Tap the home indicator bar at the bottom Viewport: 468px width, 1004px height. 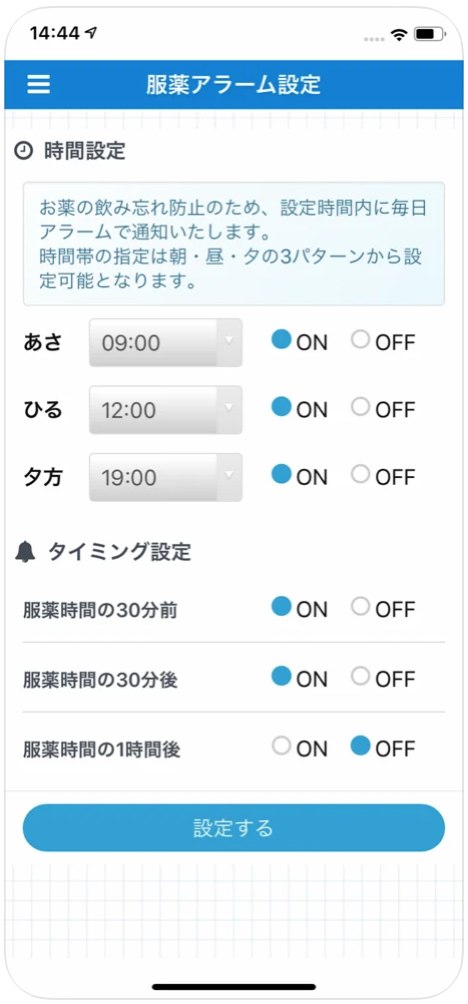(234, 987)
